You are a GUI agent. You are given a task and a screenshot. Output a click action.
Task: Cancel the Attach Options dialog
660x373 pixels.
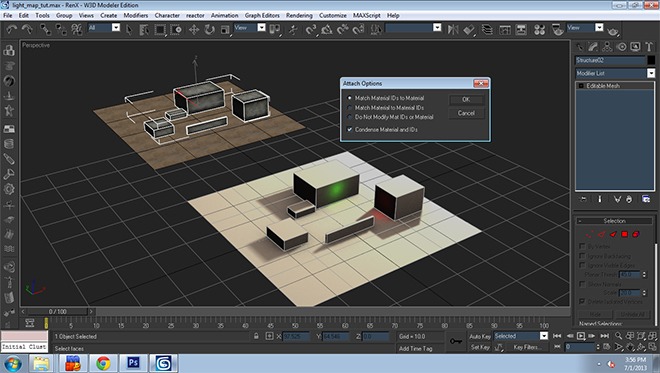click(466, 113)
